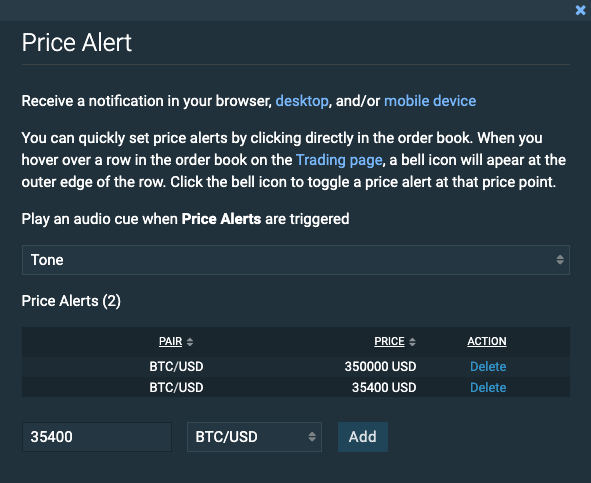This screenshot has width=591, height=483.
Task: Sort alerts by PAIR column header
Action: tap(170, 341)
